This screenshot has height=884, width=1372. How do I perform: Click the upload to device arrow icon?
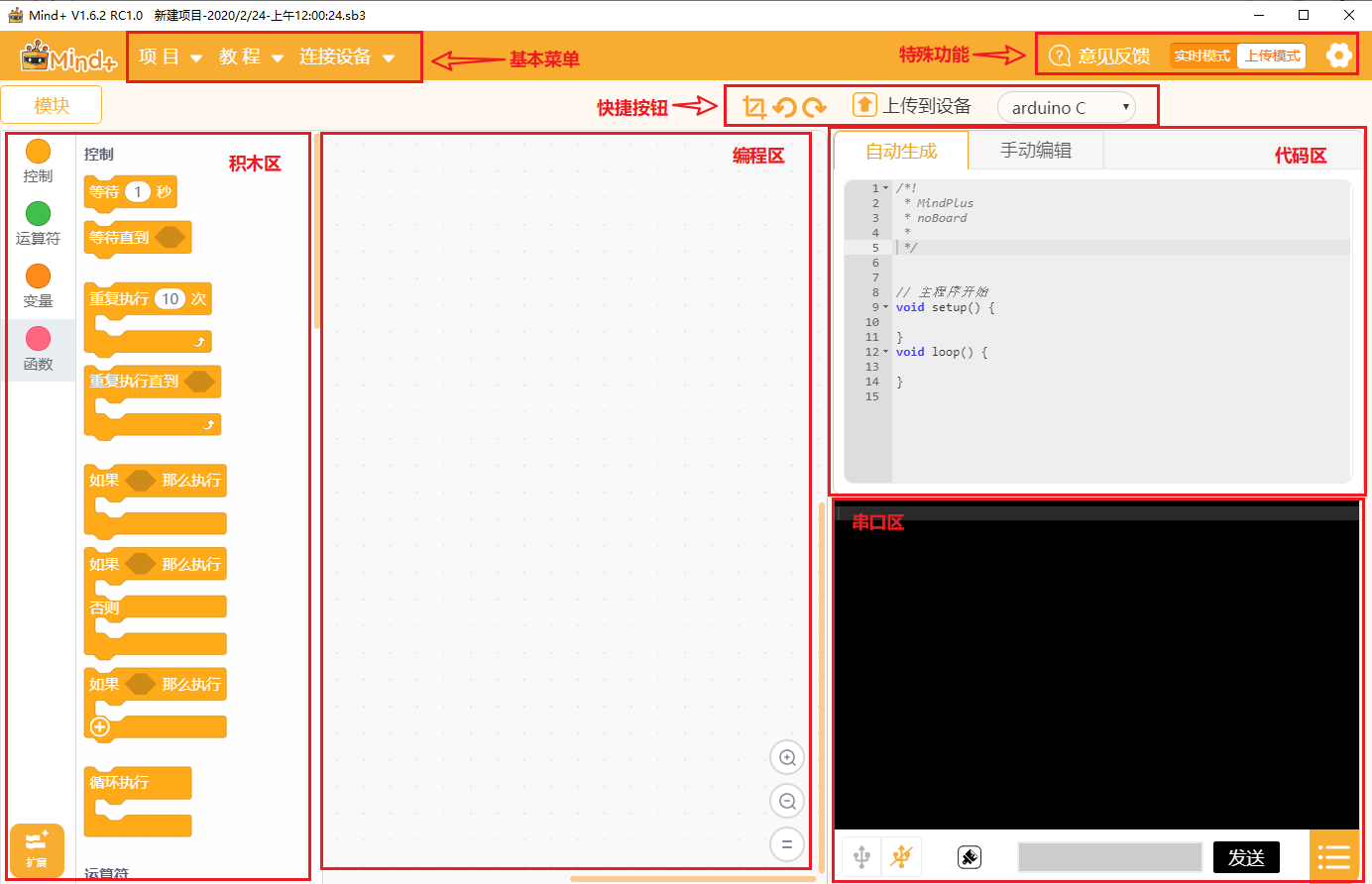tap(864, 104)
